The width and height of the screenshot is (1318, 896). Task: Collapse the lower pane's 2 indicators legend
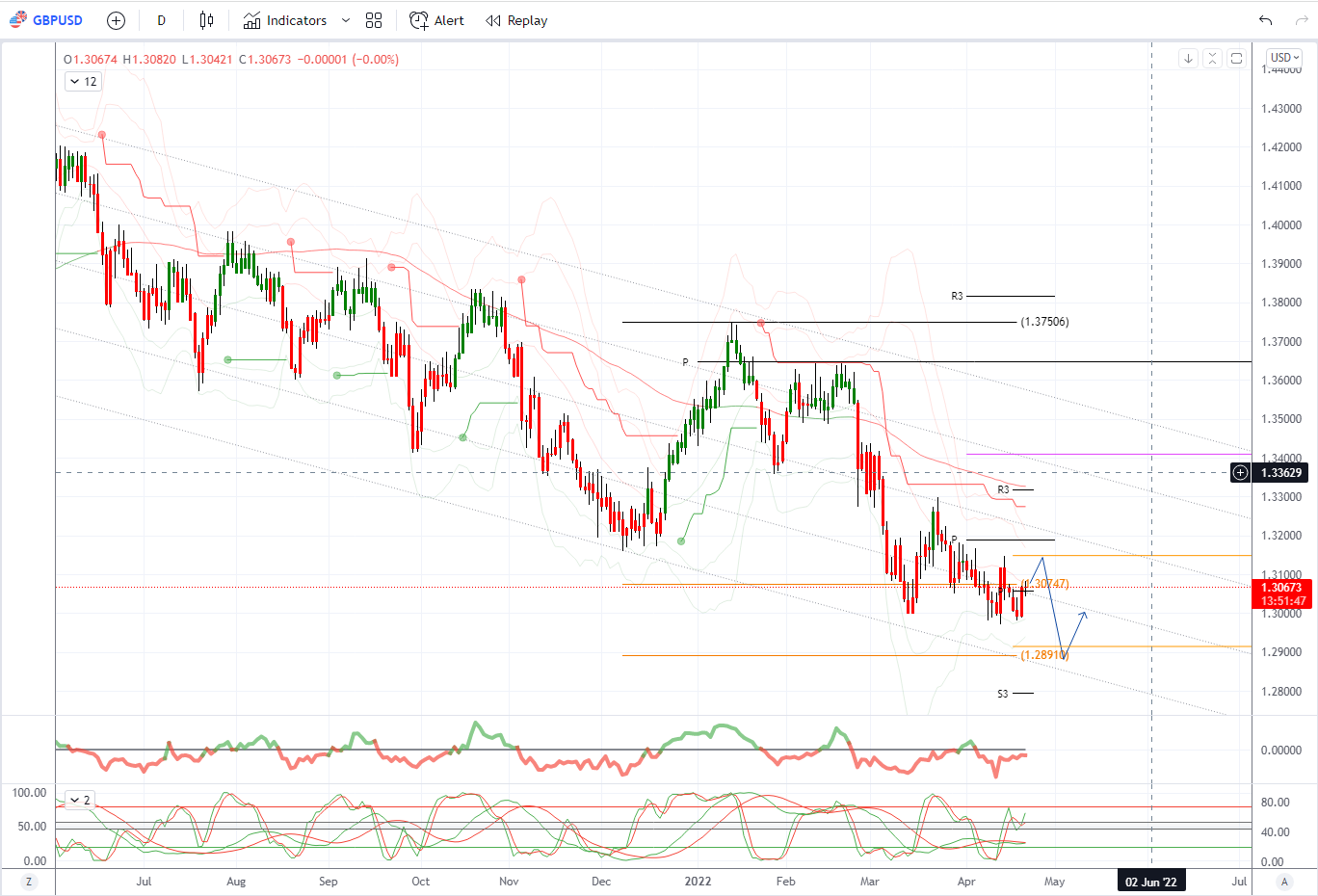click(80, 800)
